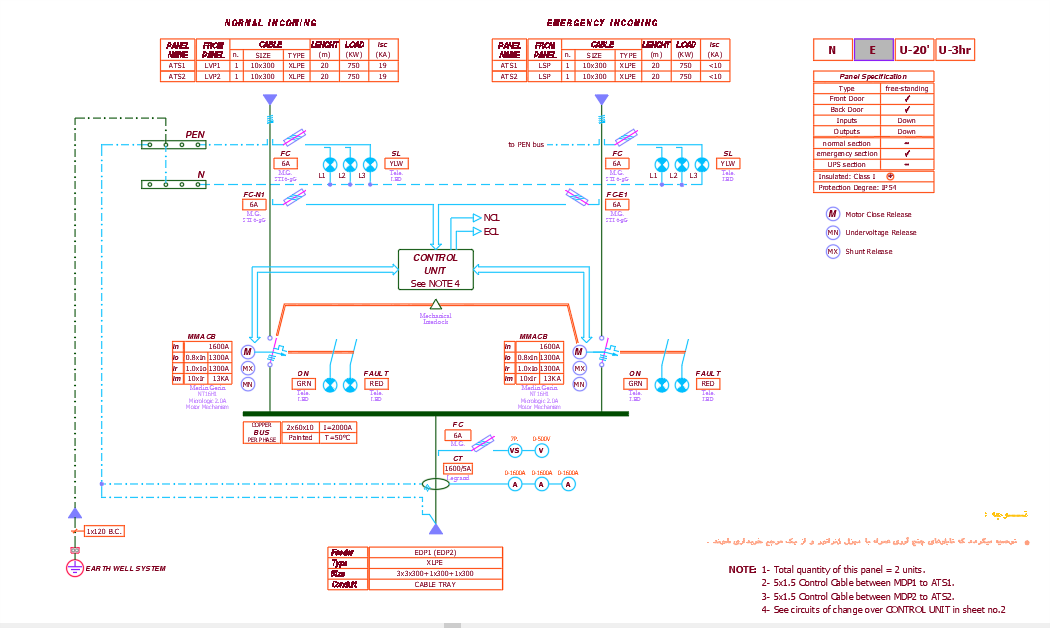The image size is (1050, 628).
Task: Click the L1 indicator lamp under Normal Incoming
Action: 329,165
